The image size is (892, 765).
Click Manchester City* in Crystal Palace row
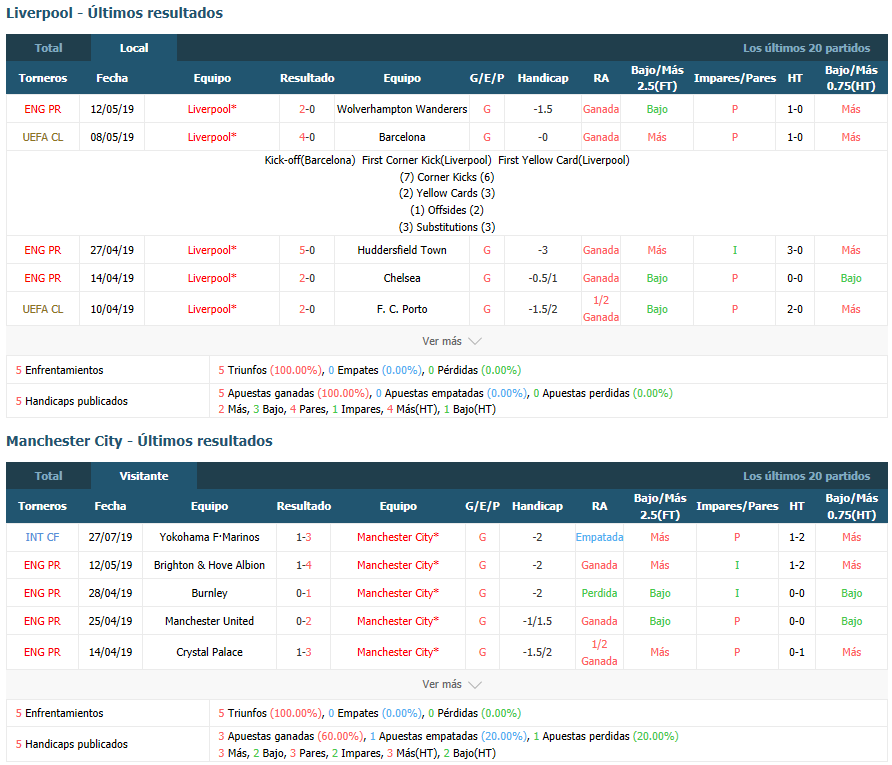point(398,652)
